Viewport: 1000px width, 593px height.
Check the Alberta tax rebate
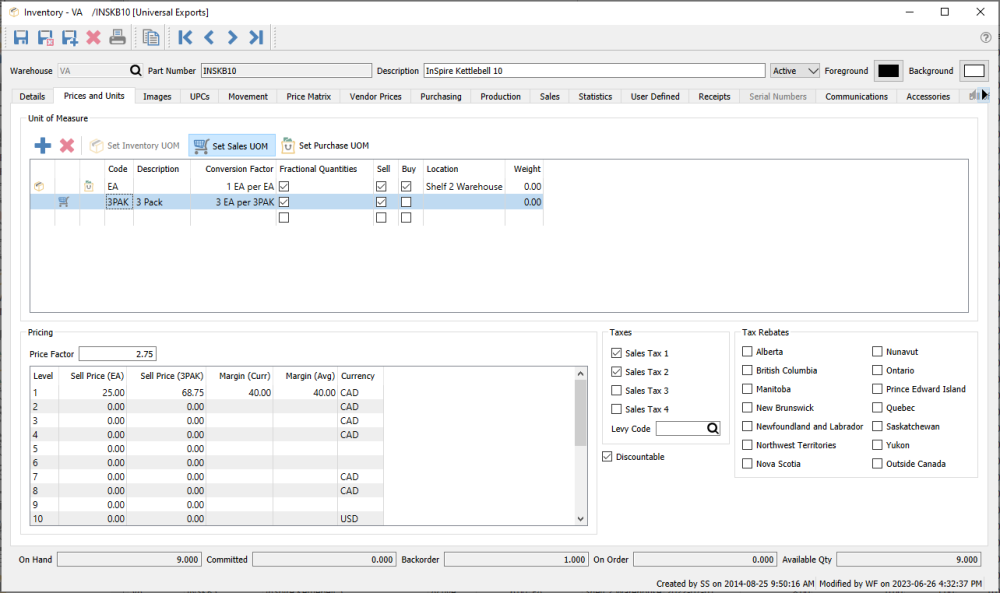pyautogui.click(x=747, y=351)
